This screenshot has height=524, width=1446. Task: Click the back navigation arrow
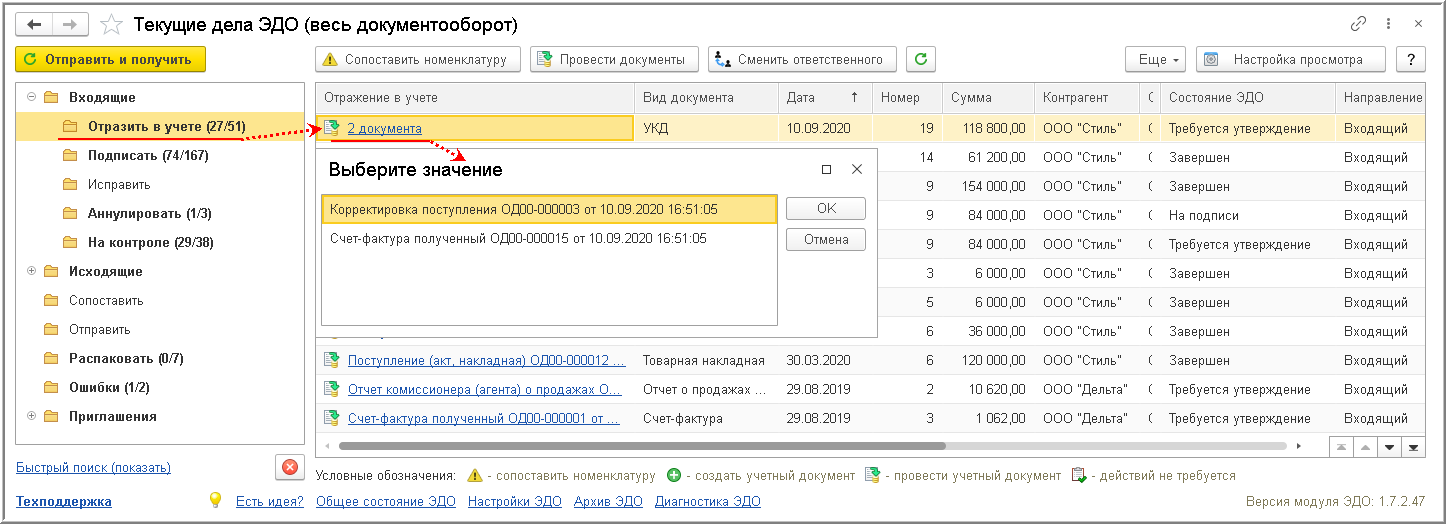pos(35,23)
